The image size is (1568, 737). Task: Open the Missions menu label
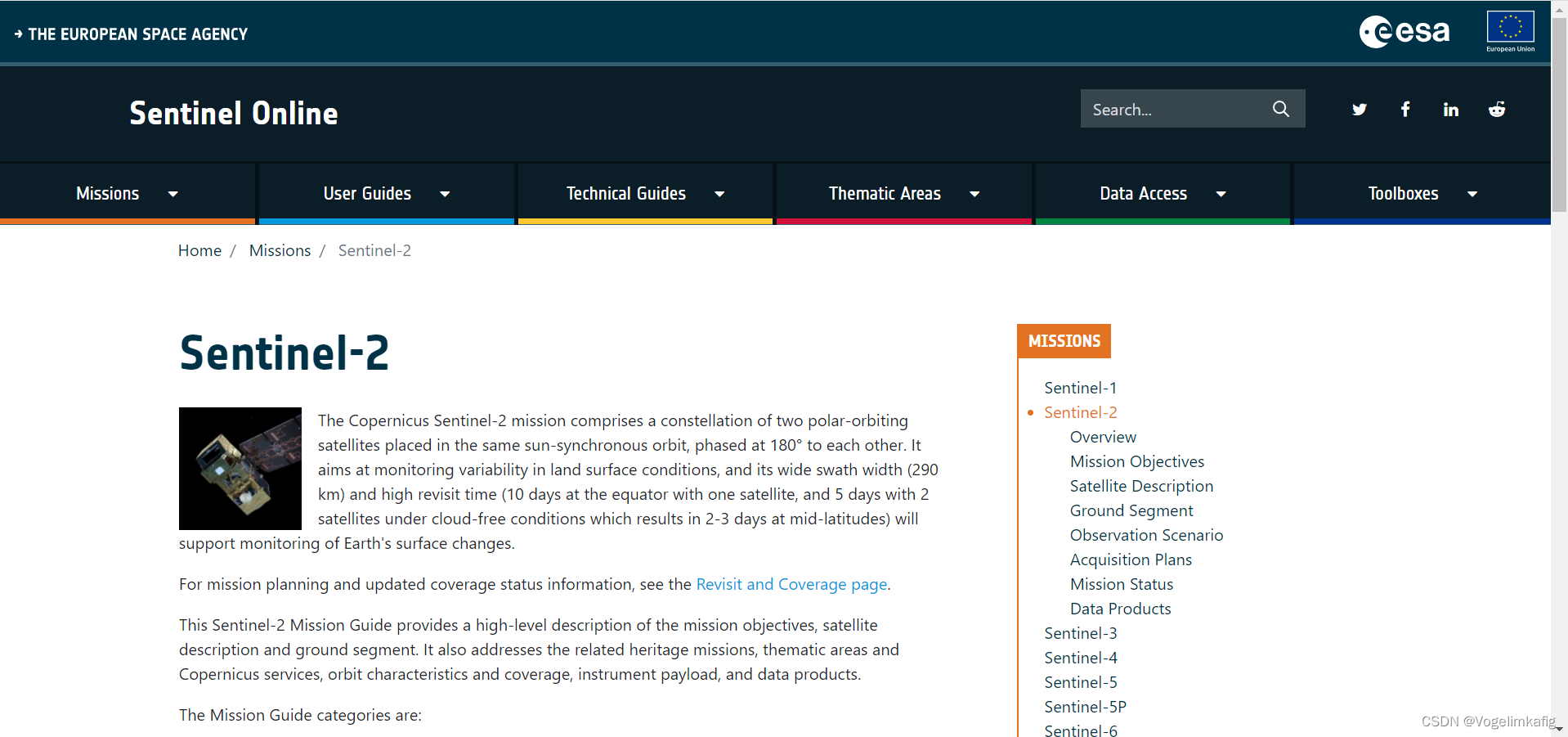coord(108,194)
